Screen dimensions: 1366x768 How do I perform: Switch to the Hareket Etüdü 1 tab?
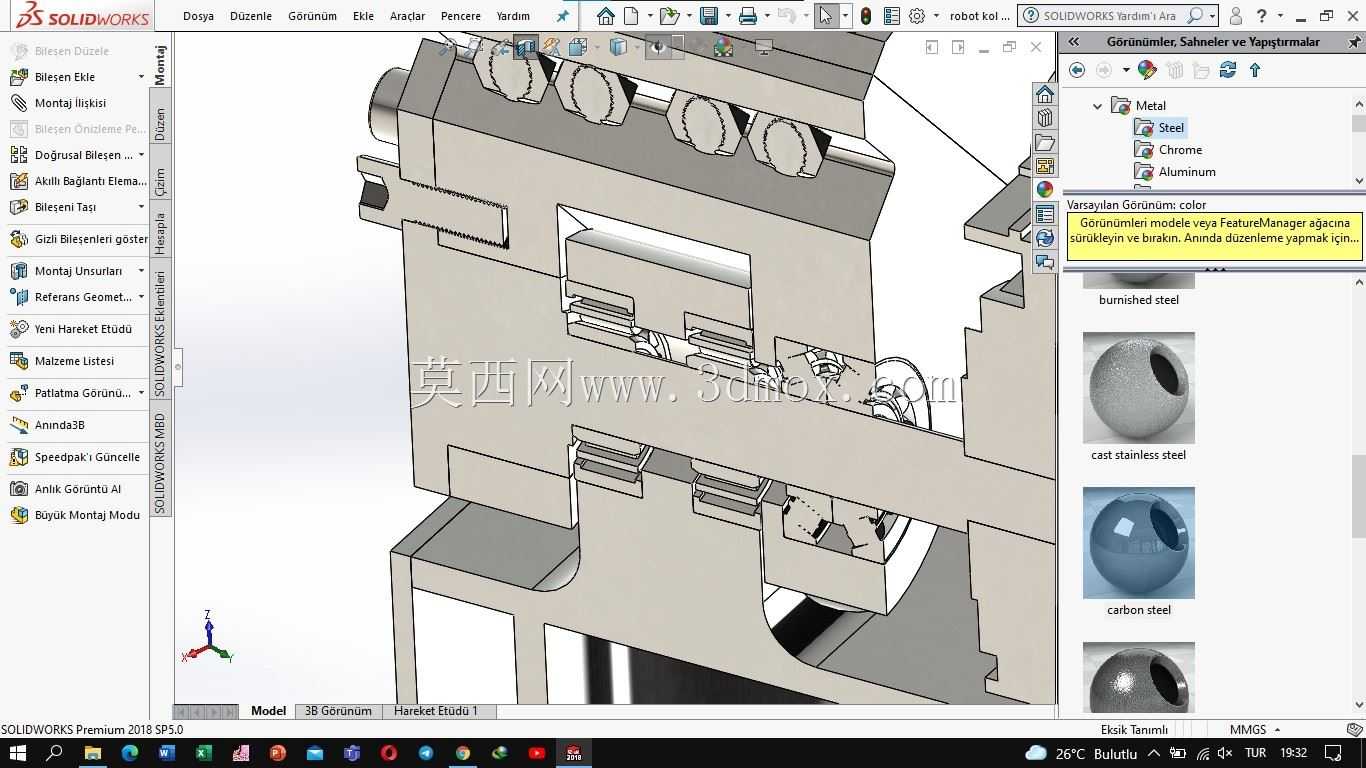pyautogui.click(x=436, y=711)
